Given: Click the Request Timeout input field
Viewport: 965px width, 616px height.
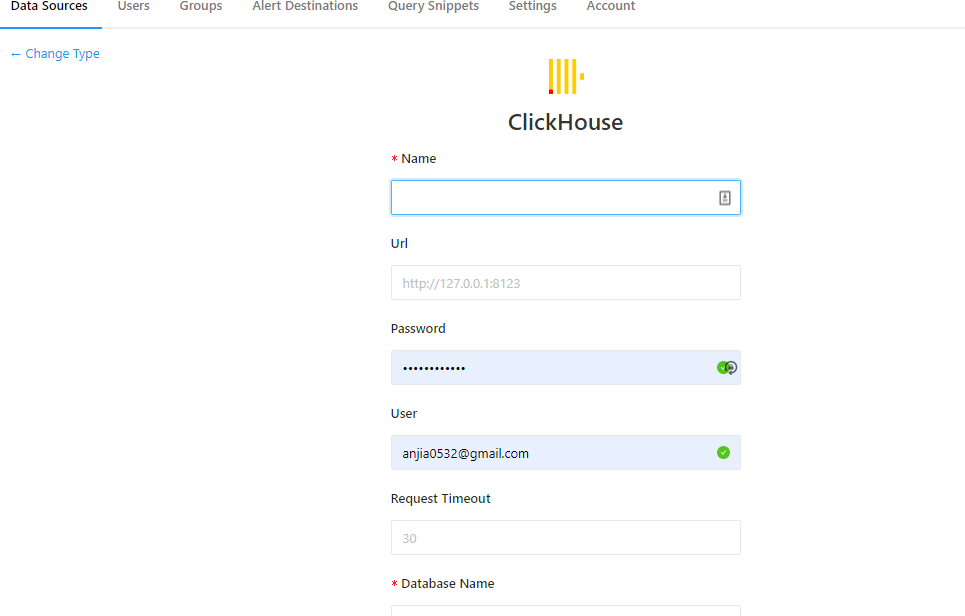Looking at the screenshot, I should (x=566, y=538).
